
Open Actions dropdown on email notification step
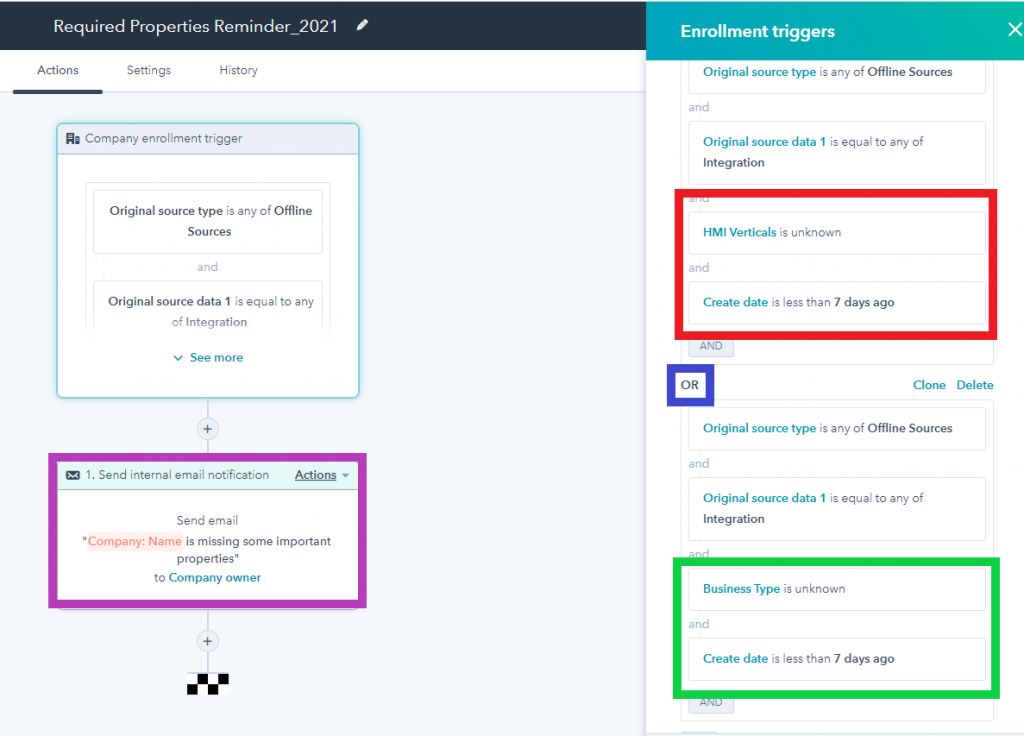pyautogui.click(x=322, y=475)
